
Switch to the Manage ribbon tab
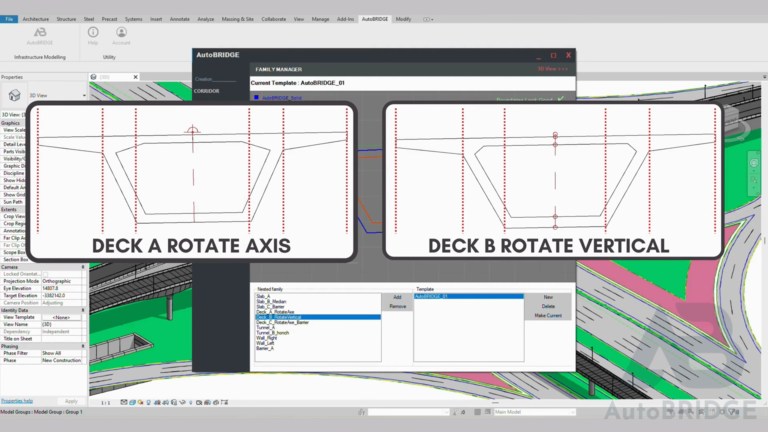[320, 19]
